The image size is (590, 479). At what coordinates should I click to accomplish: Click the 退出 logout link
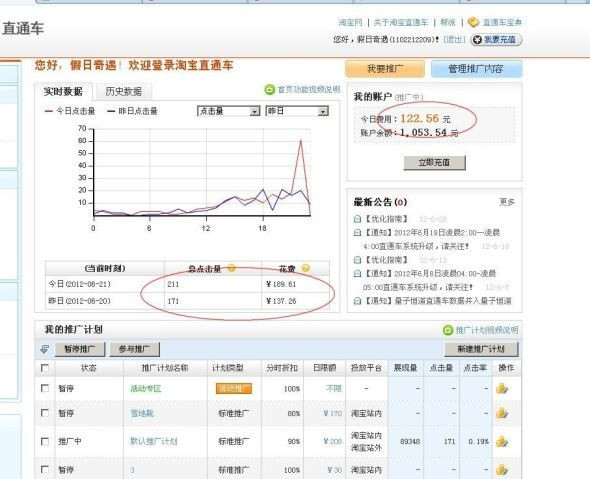(455, 39)
